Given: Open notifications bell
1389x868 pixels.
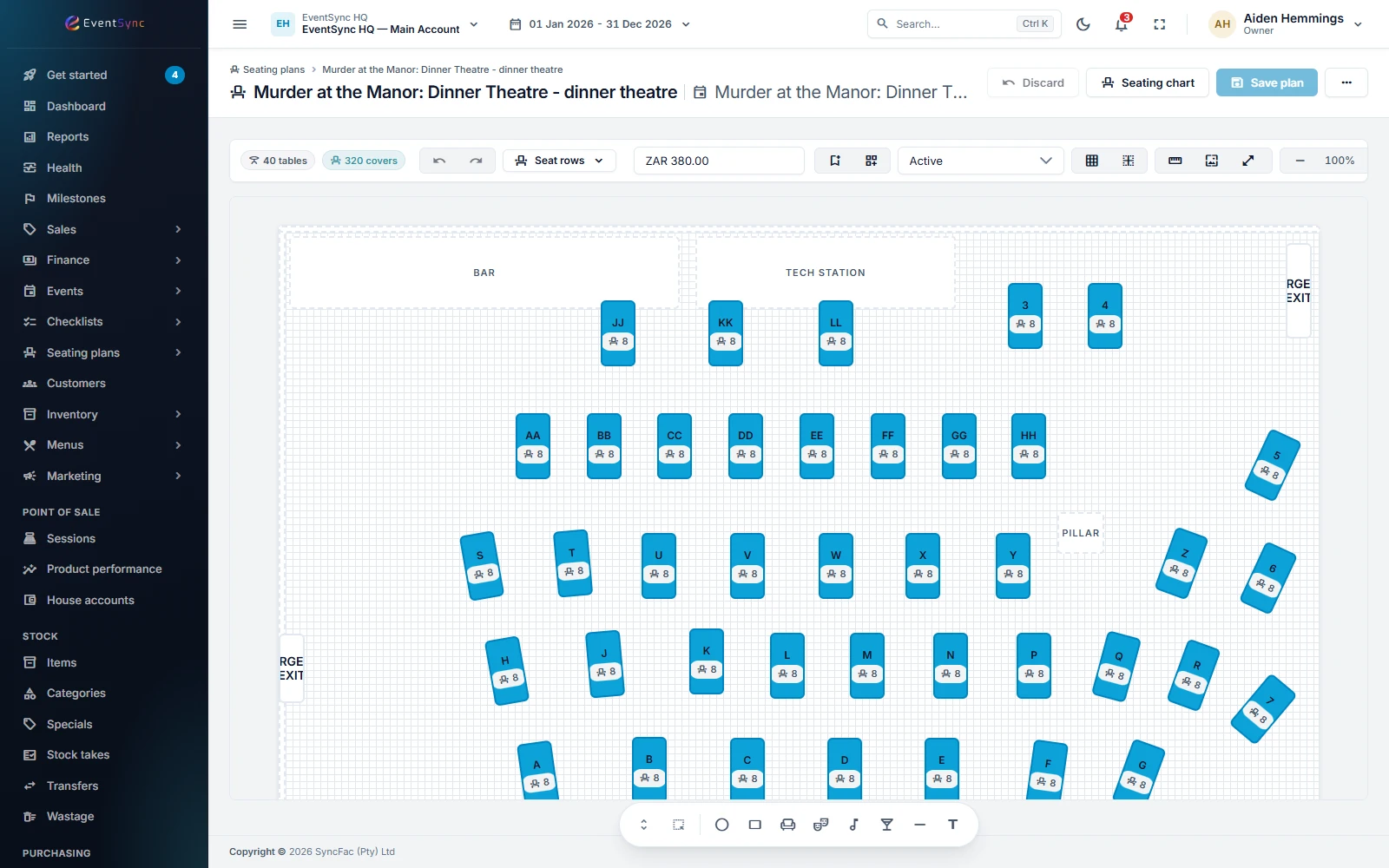Looking at the screenshot, I should (1122, 24).
